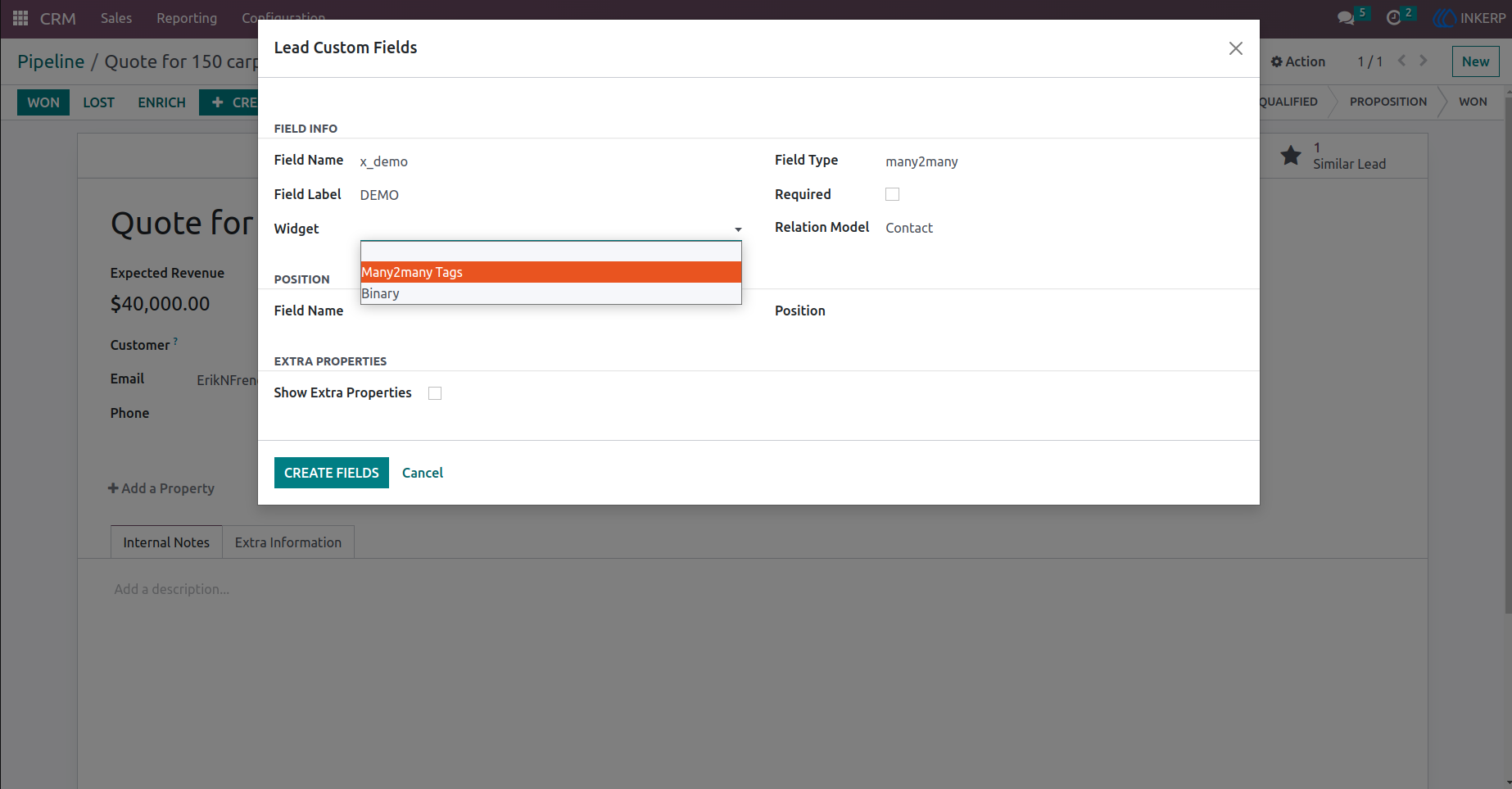Set stage to WON in status bar
Viewport: 1512px width, 789px height.
pyautogui.click(x=1473, y=102)
